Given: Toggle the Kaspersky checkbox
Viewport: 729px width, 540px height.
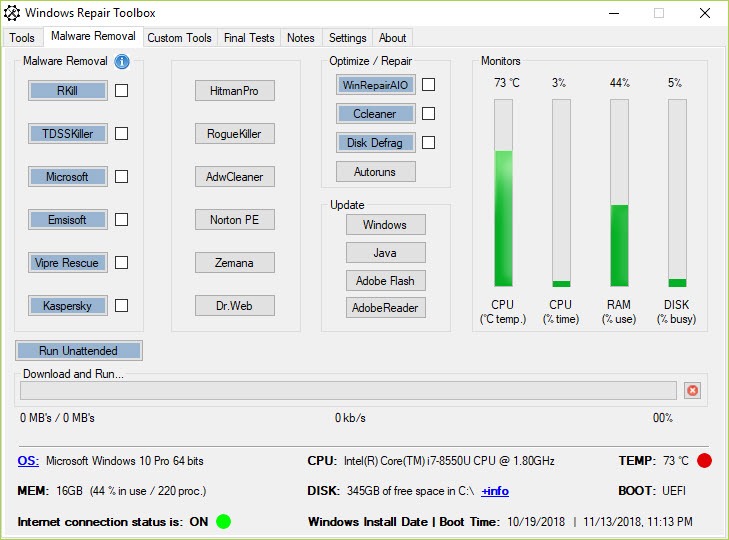Looking at the screenshot, I should (121, 306).
